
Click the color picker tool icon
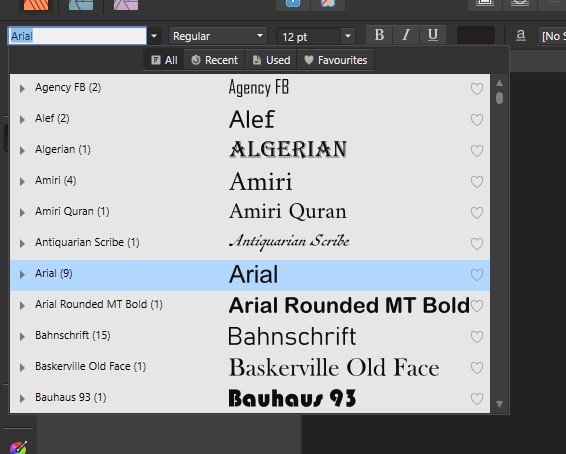(18, 448)
